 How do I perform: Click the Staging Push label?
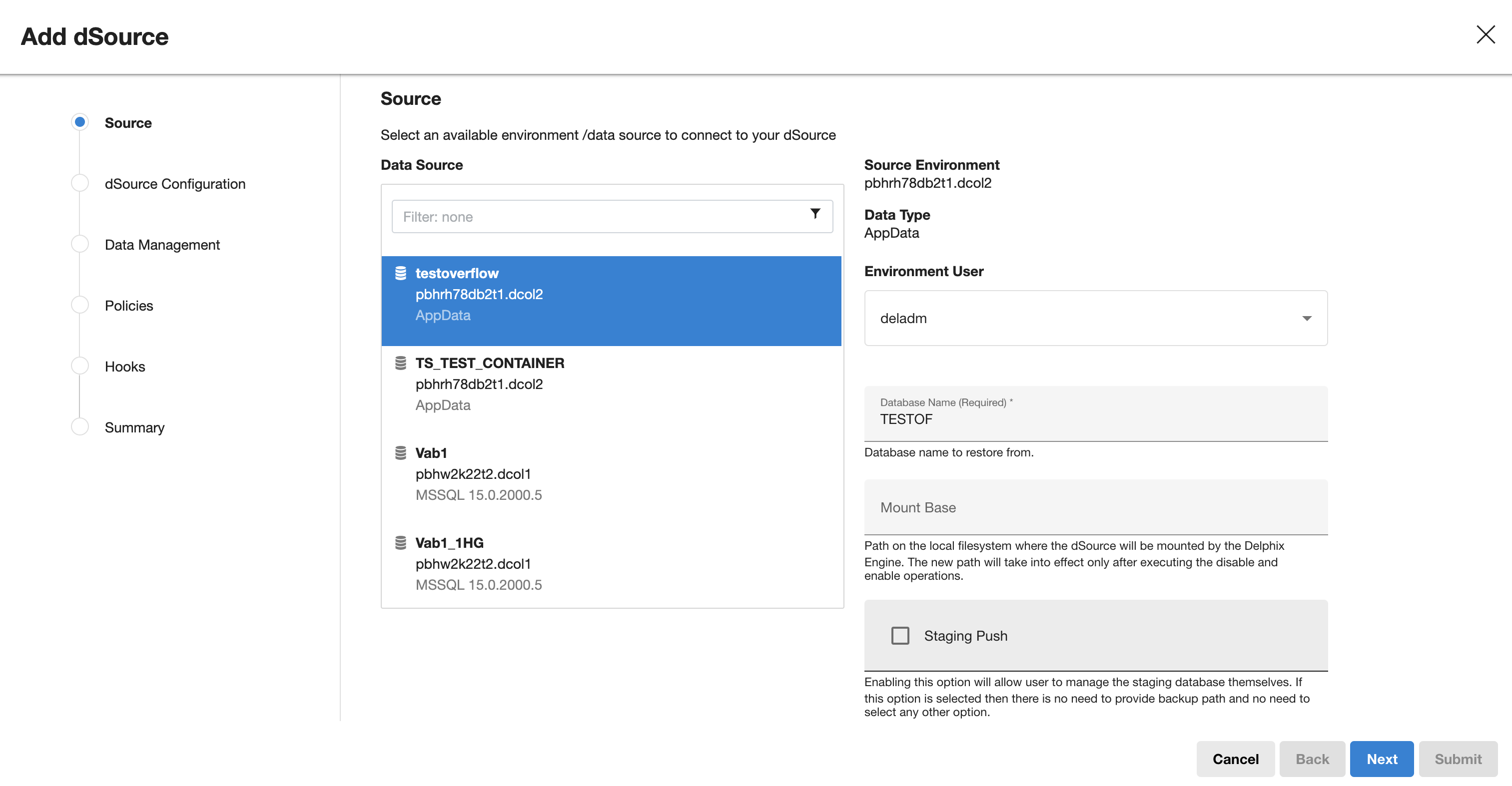965,636
